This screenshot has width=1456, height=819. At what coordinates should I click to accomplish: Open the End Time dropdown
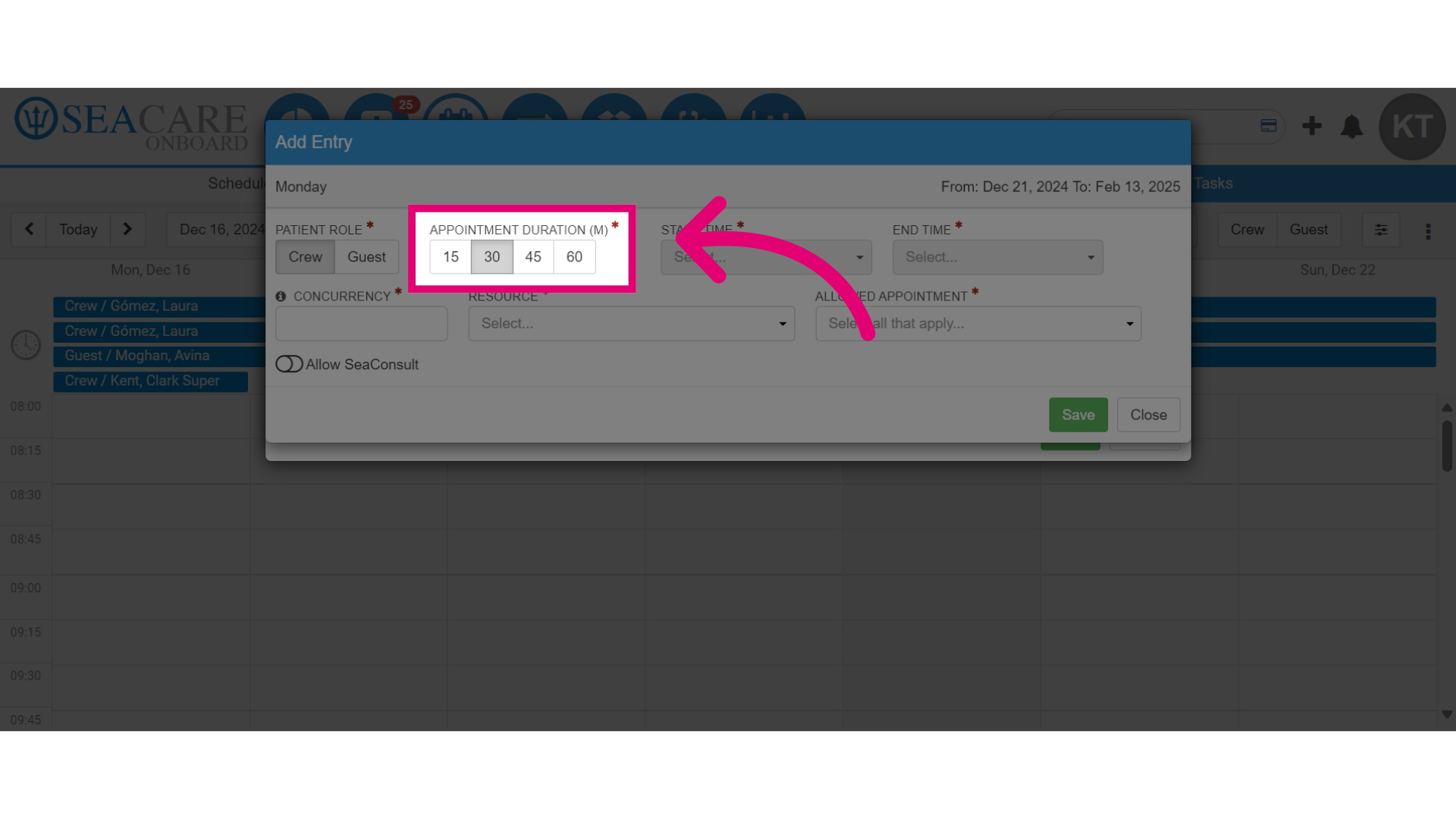click(x=997, y=257)
